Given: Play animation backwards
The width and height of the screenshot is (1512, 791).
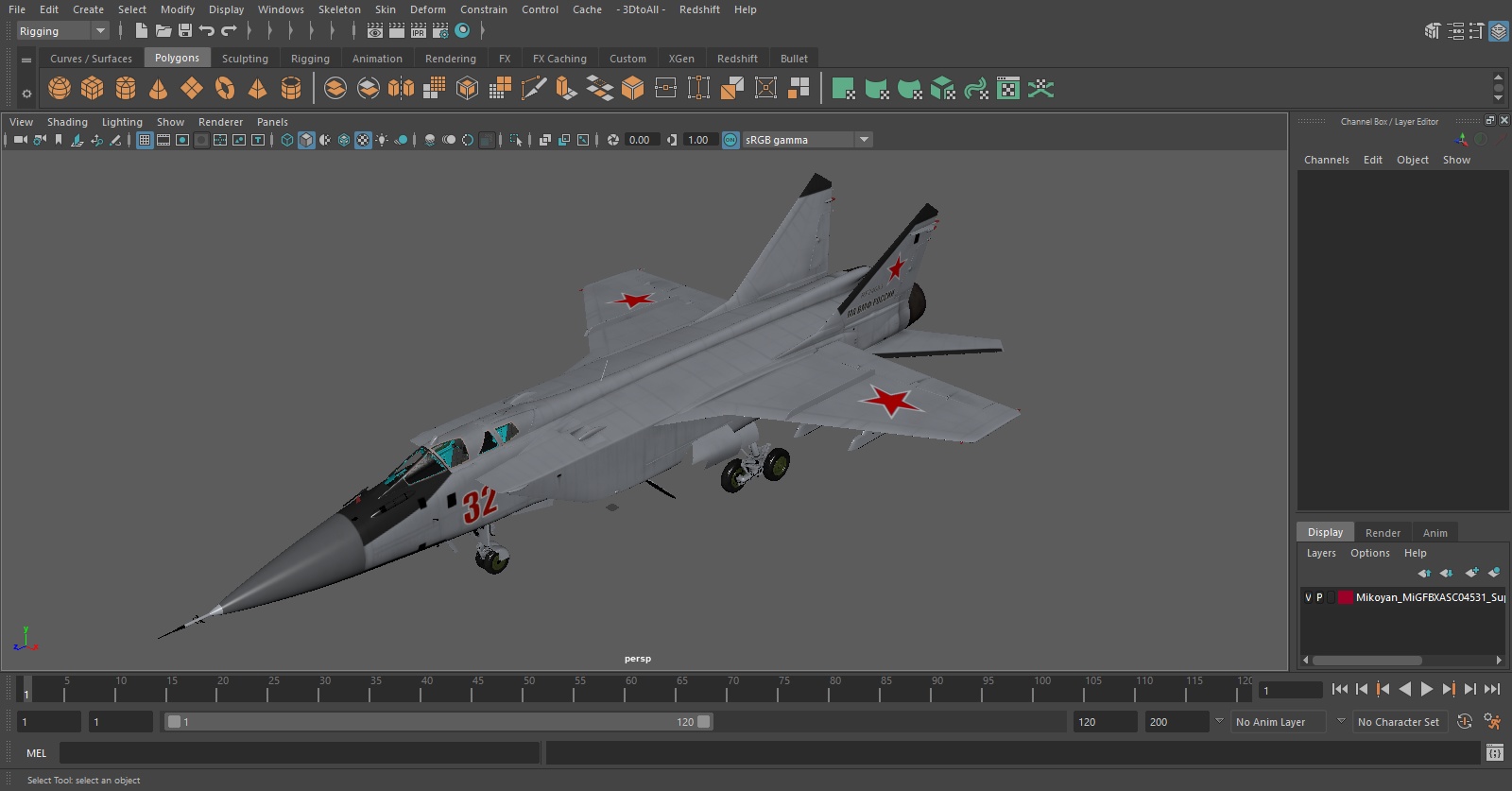Looking at the screenshot, I should (1405, 689).
